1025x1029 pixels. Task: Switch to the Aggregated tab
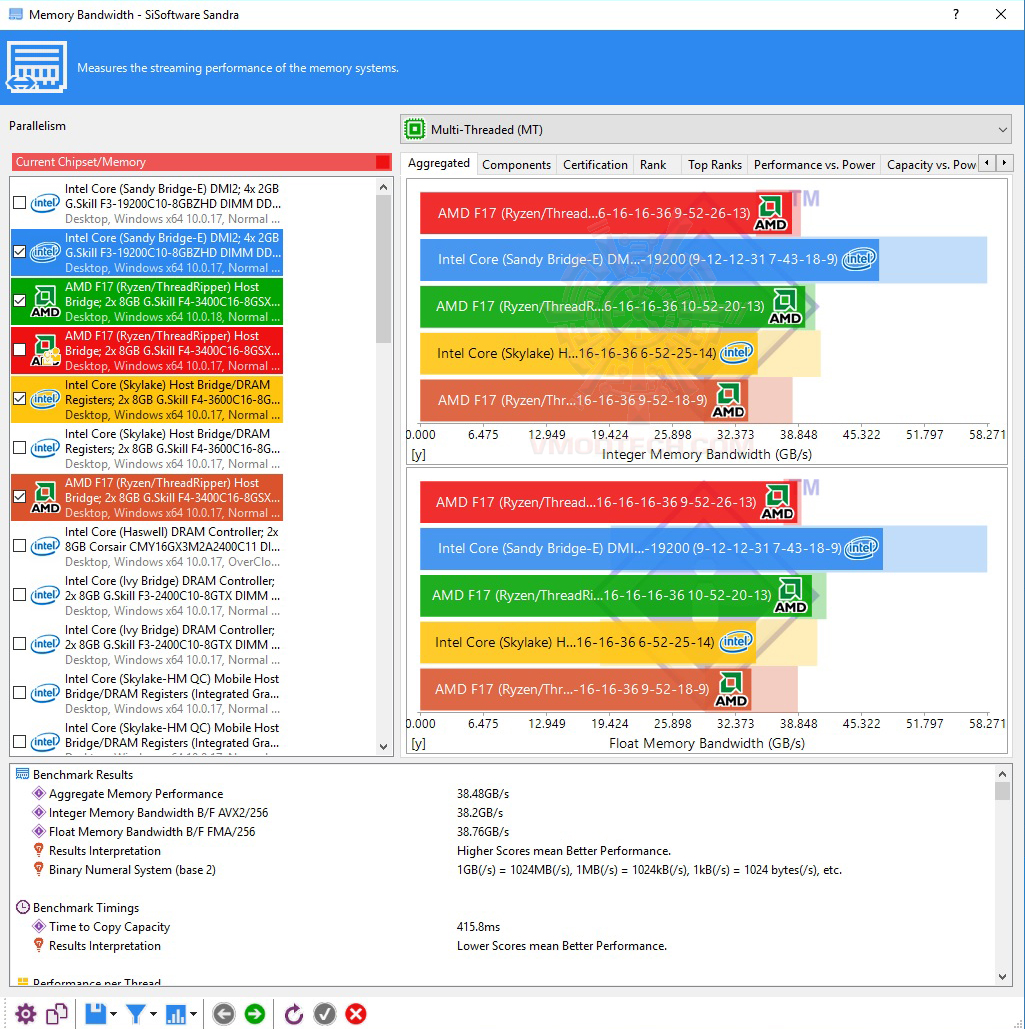(439, 163)
